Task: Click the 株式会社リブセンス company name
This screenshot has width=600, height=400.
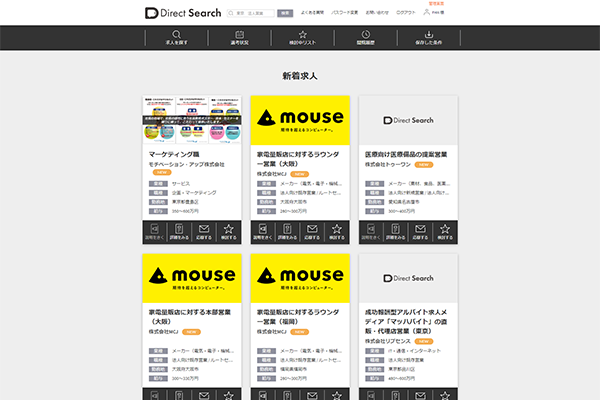Action: (388, 341)
